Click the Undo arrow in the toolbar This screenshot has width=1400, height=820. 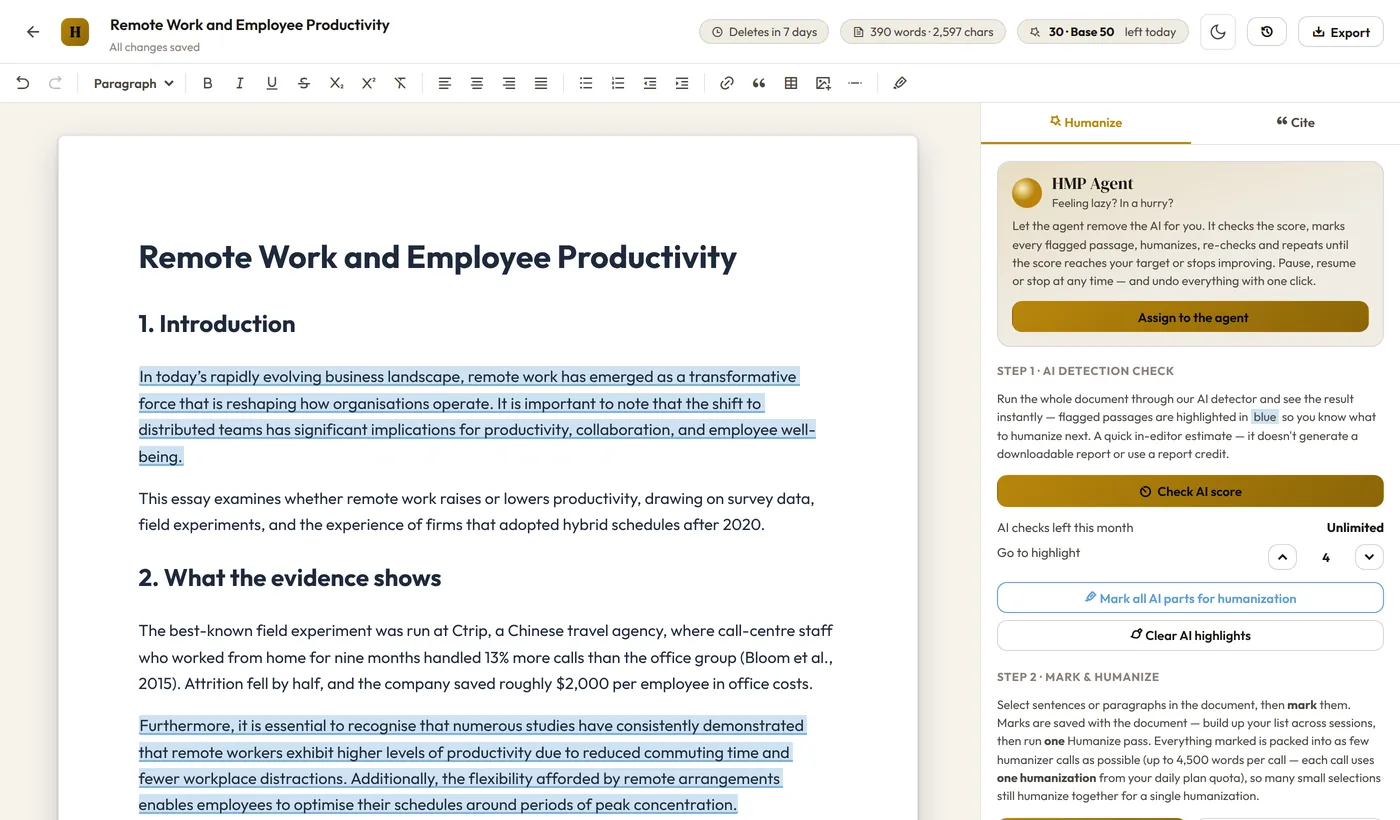(23, 84)
